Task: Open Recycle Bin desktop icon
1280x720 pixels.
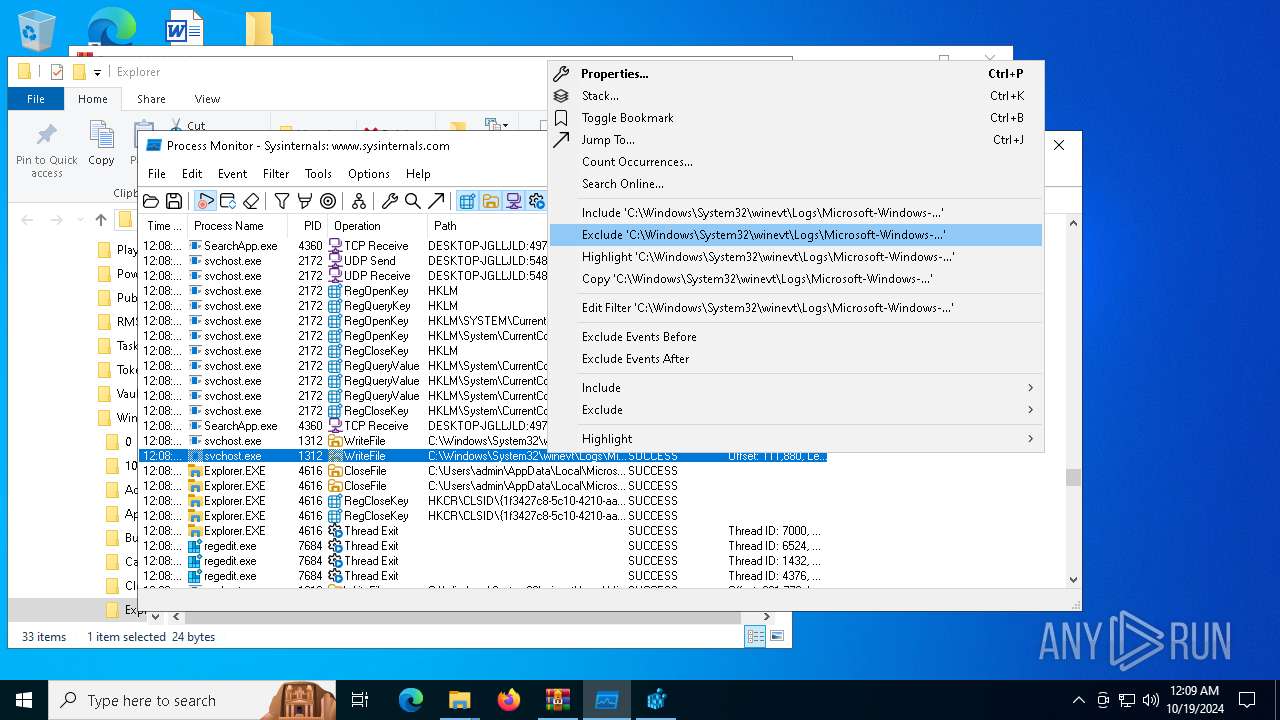Action: (x=37, y=30)
